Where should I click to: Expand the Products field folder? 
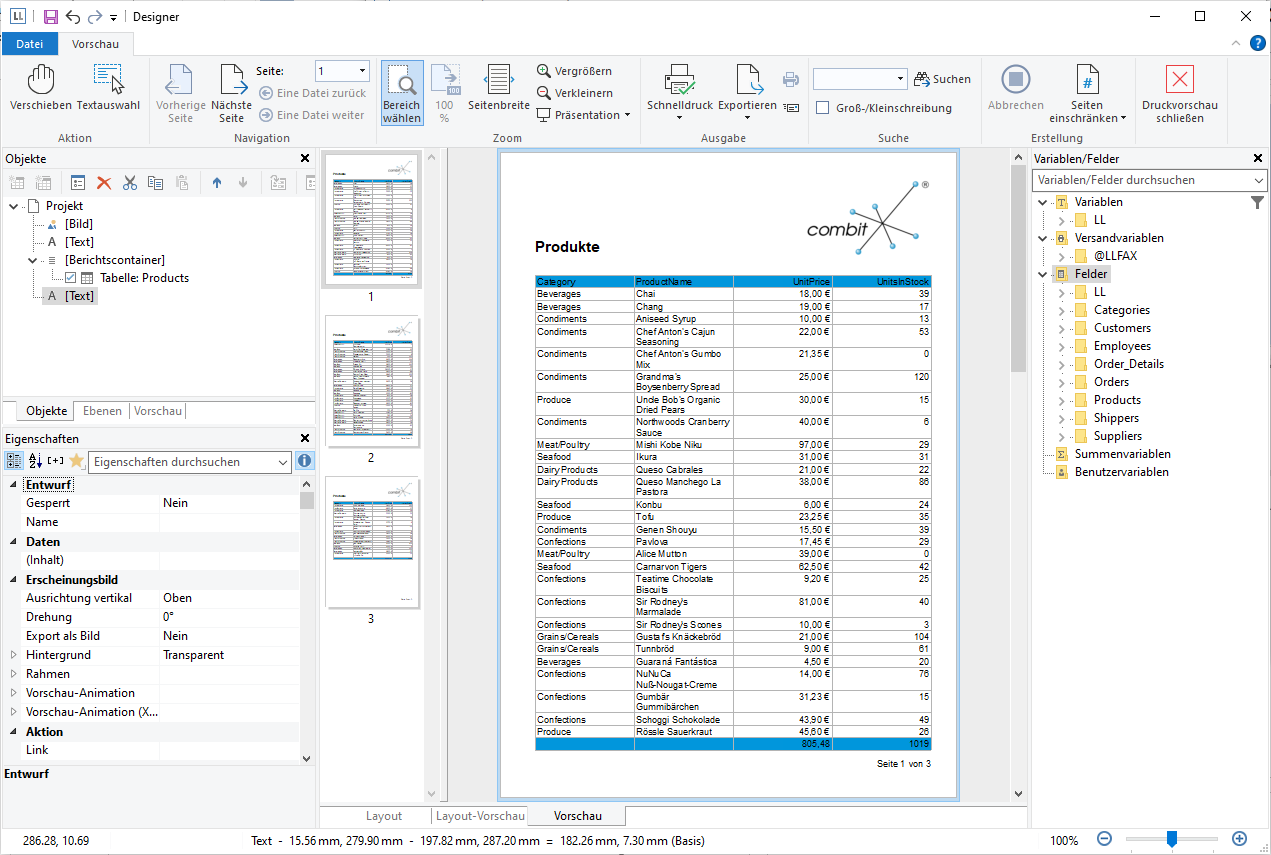[x=1061, y=400]
